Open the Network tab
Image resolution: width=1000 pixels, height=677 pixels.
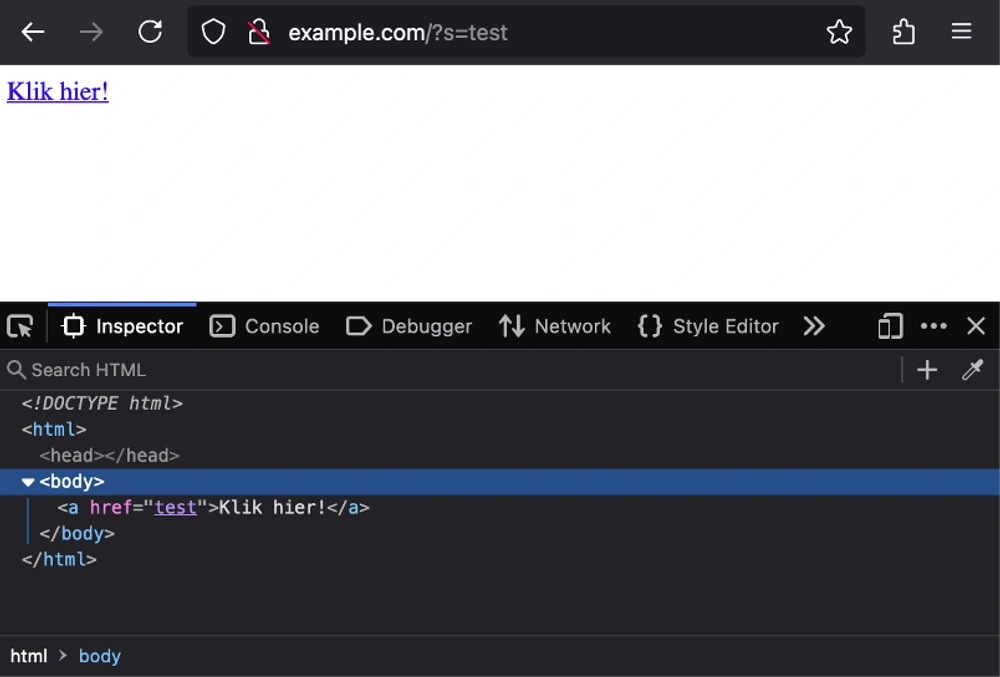[555, 326]
